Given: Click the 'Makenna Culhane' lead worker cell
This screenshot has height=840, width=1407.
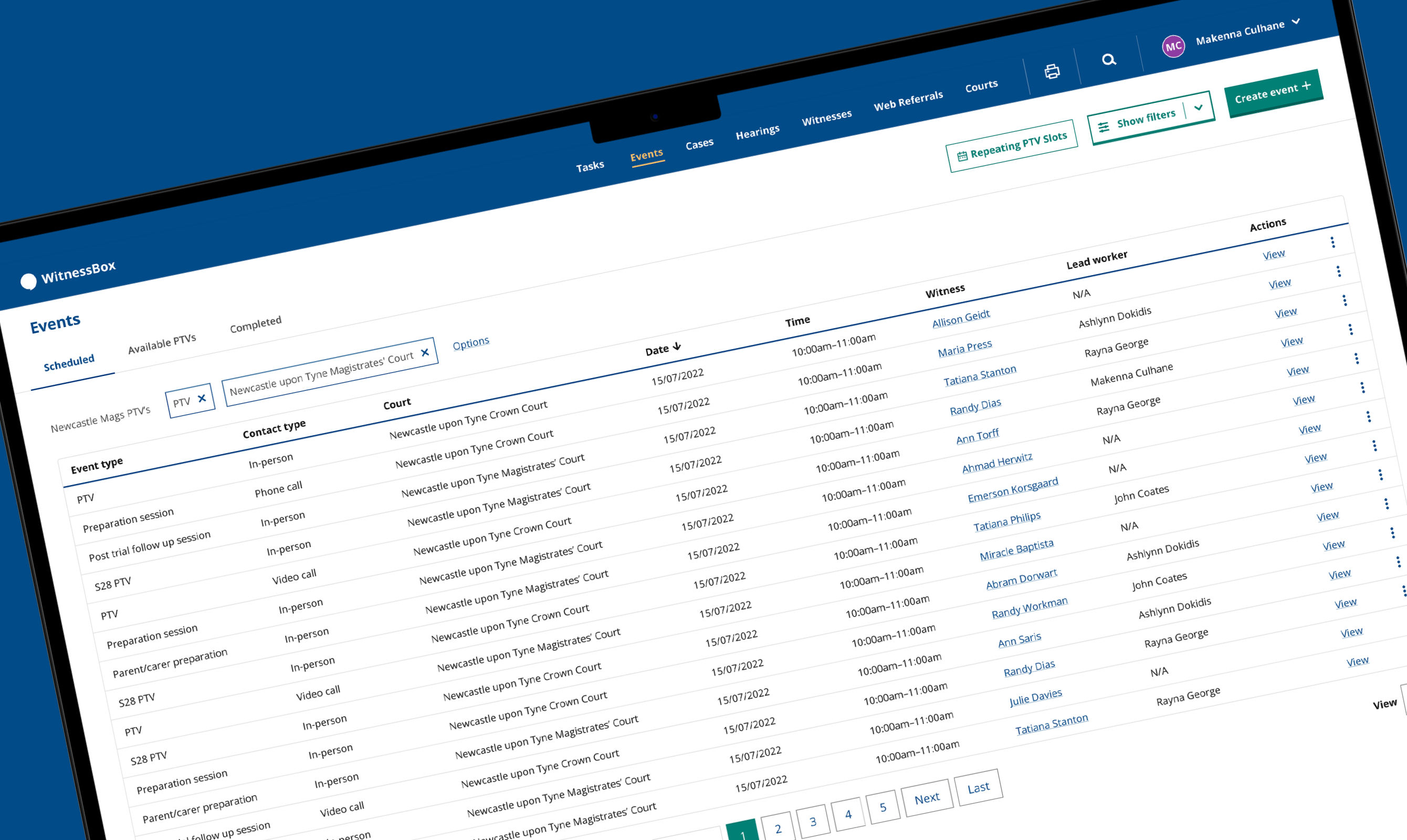Looking at the screenshot, I should [1131, 375].
